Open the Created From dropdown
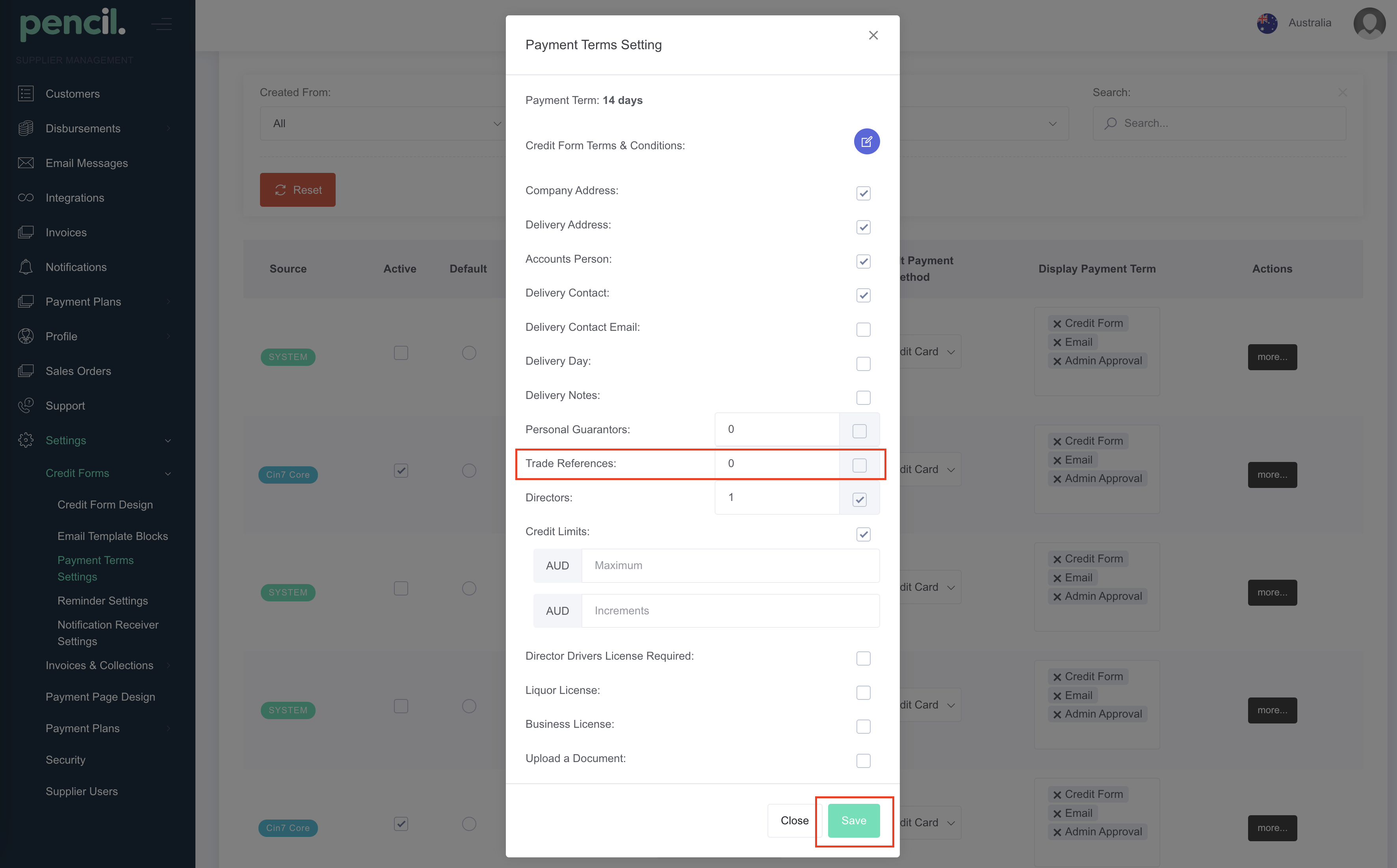This screenshot has height=868, width=1397. 383,123
